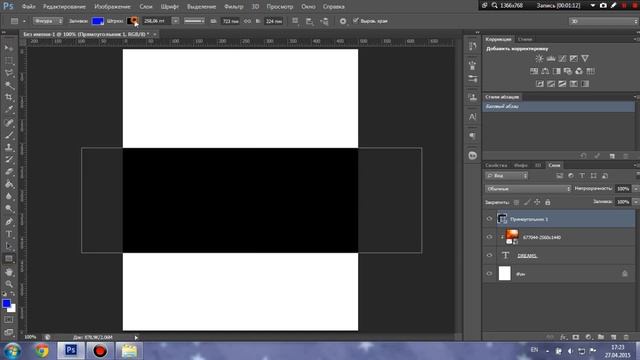Toggle the align edges checkbox
This screenshot has width=640, height=360.
[356, 20]
